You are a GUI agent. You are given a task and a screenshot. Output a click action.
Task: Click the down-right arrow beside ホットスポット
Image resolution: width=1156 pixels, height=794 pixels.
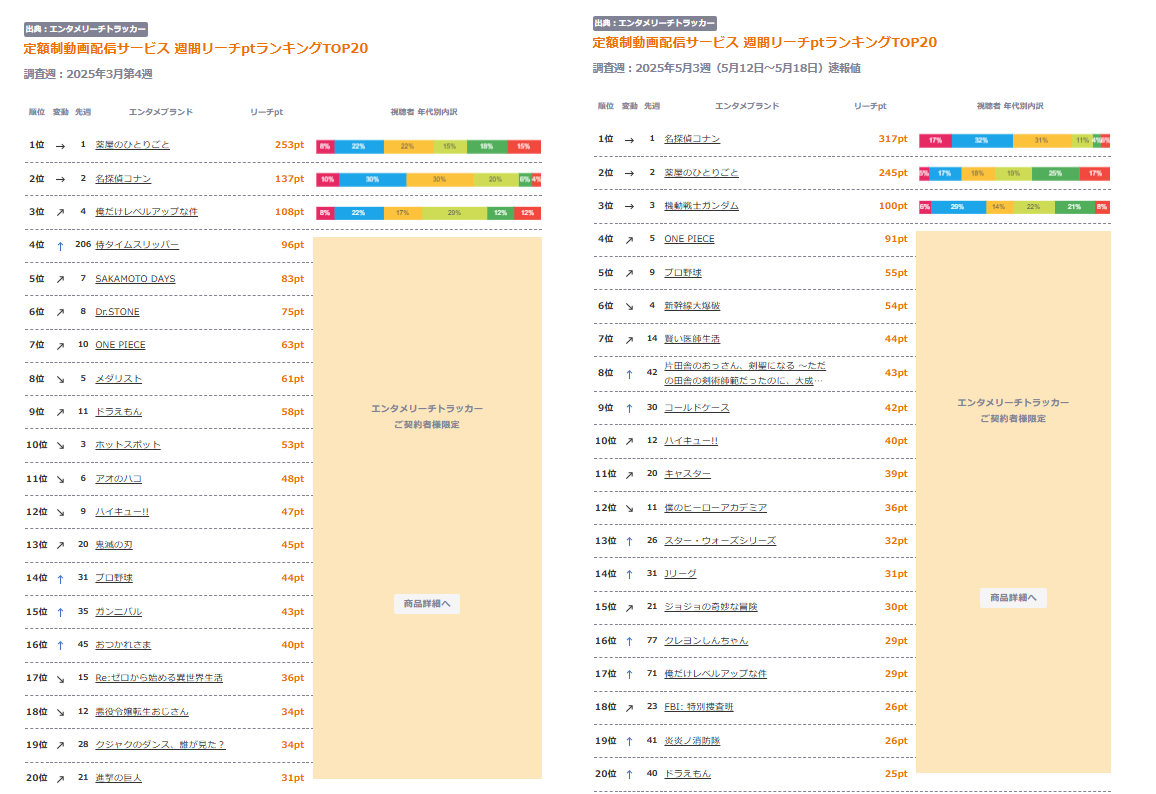point(60,445)
